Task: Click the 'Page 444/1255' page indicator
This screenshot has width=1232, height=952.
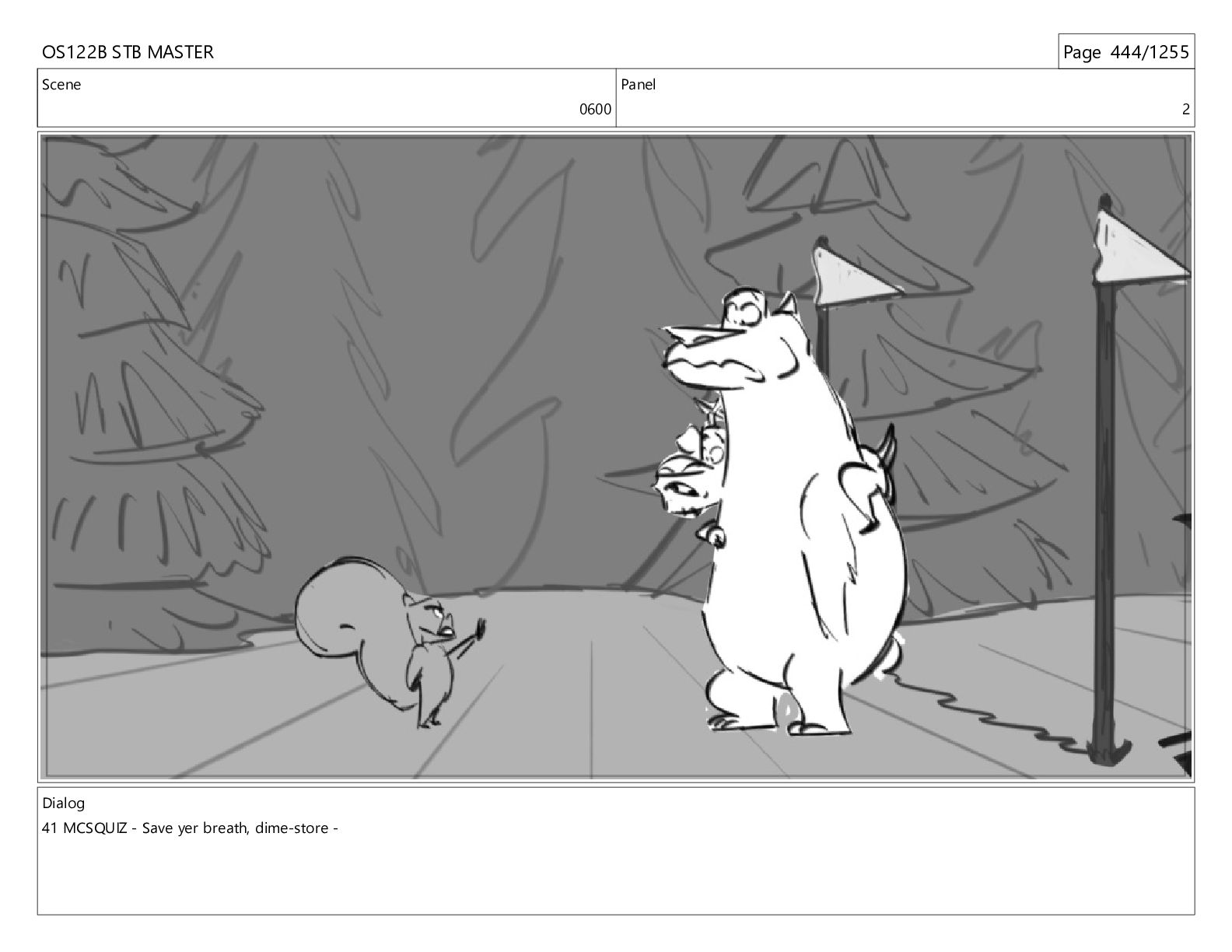Action: (1125, 52)
